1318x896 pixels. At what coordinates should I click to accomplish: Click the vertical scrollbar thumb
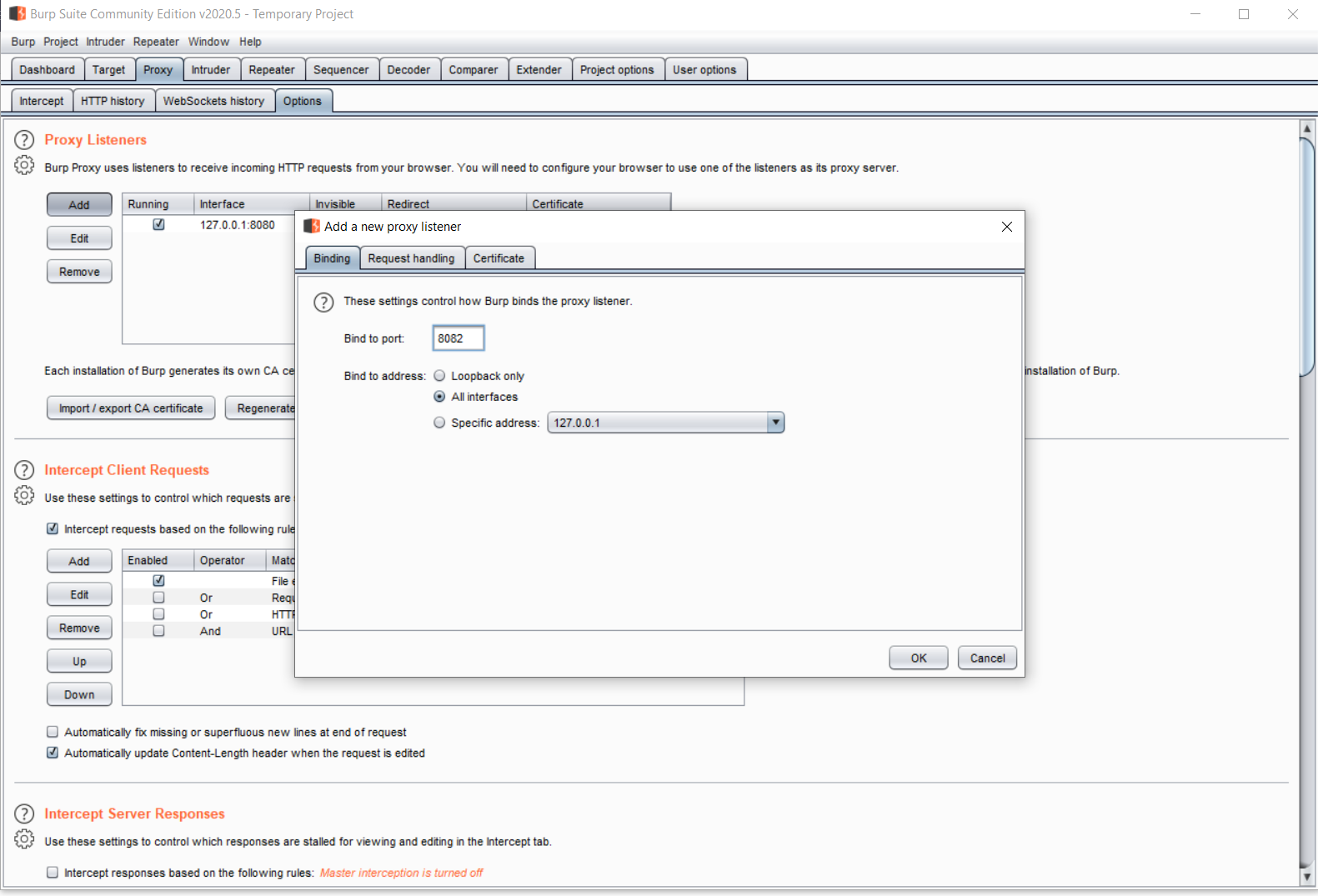pyautogui.click(x=1307, y=257)
